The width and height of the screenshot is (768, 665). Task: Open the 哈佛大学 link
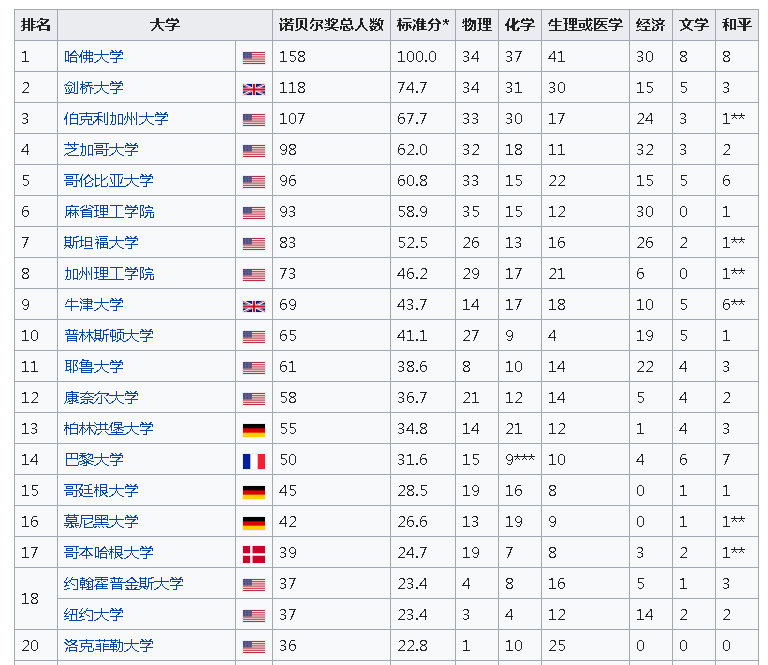click(x=94, y=57)
